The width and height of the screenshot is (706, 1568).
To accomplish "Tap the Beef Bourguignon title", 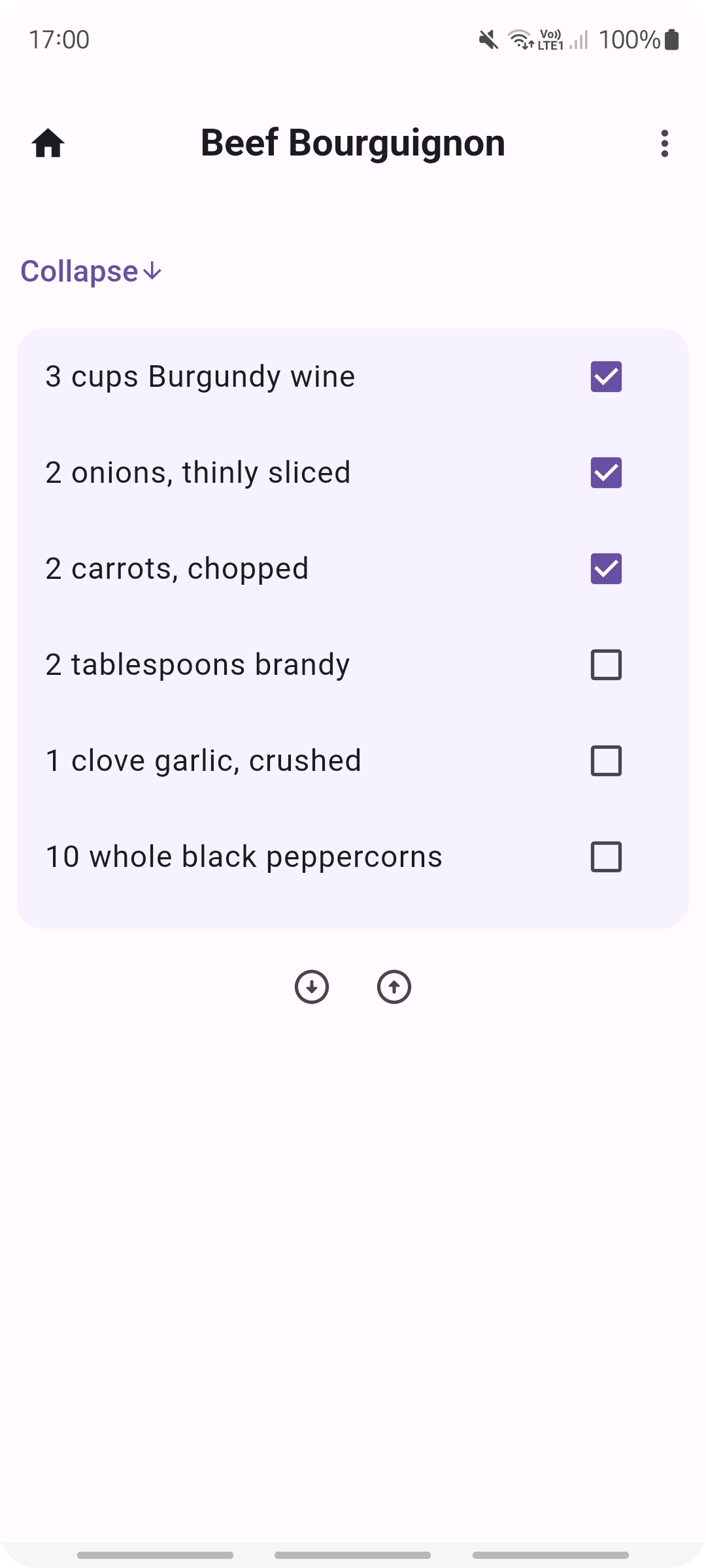I will coord(352,143).
